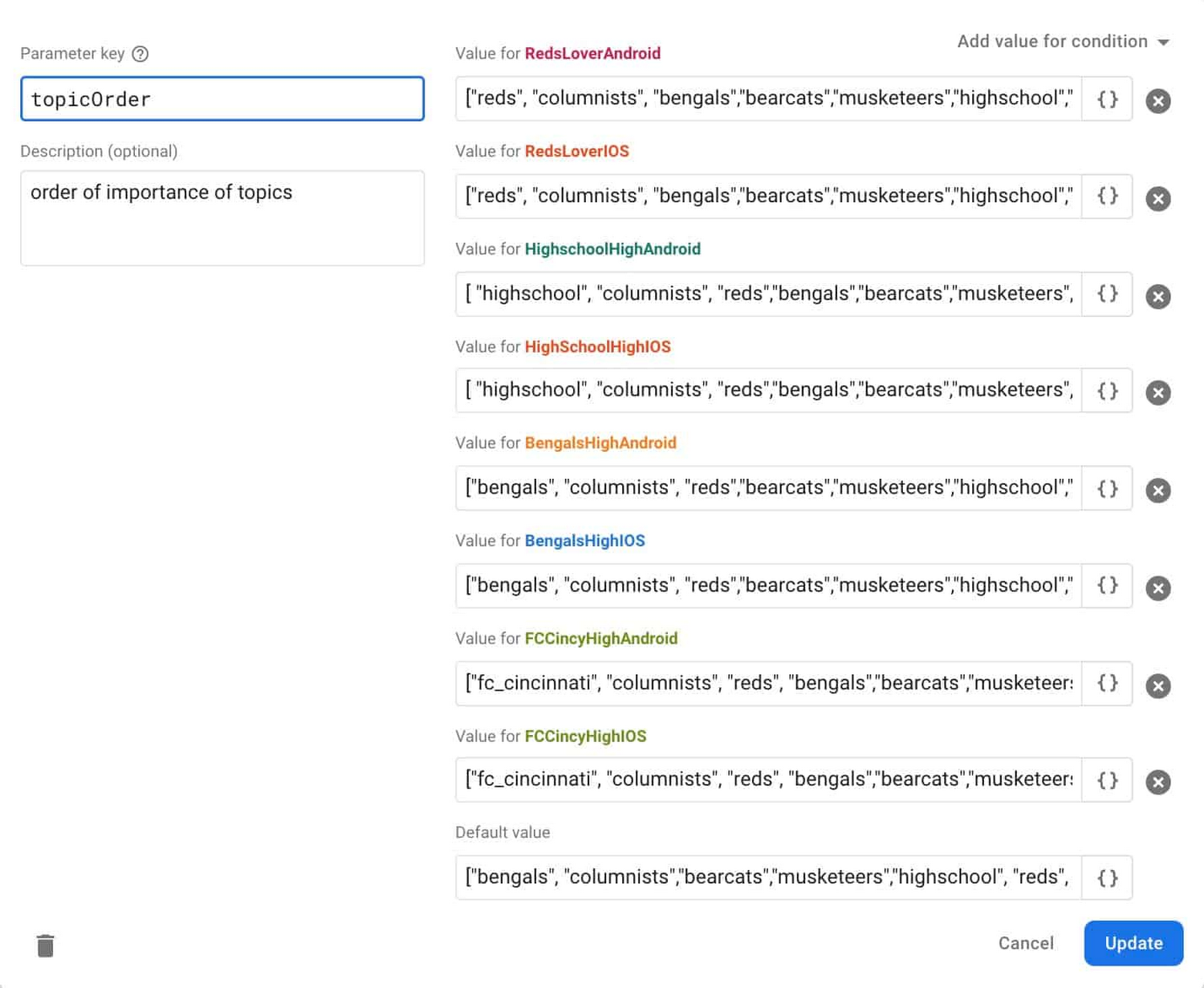Click the Parameter key help icon

(140, 54)
